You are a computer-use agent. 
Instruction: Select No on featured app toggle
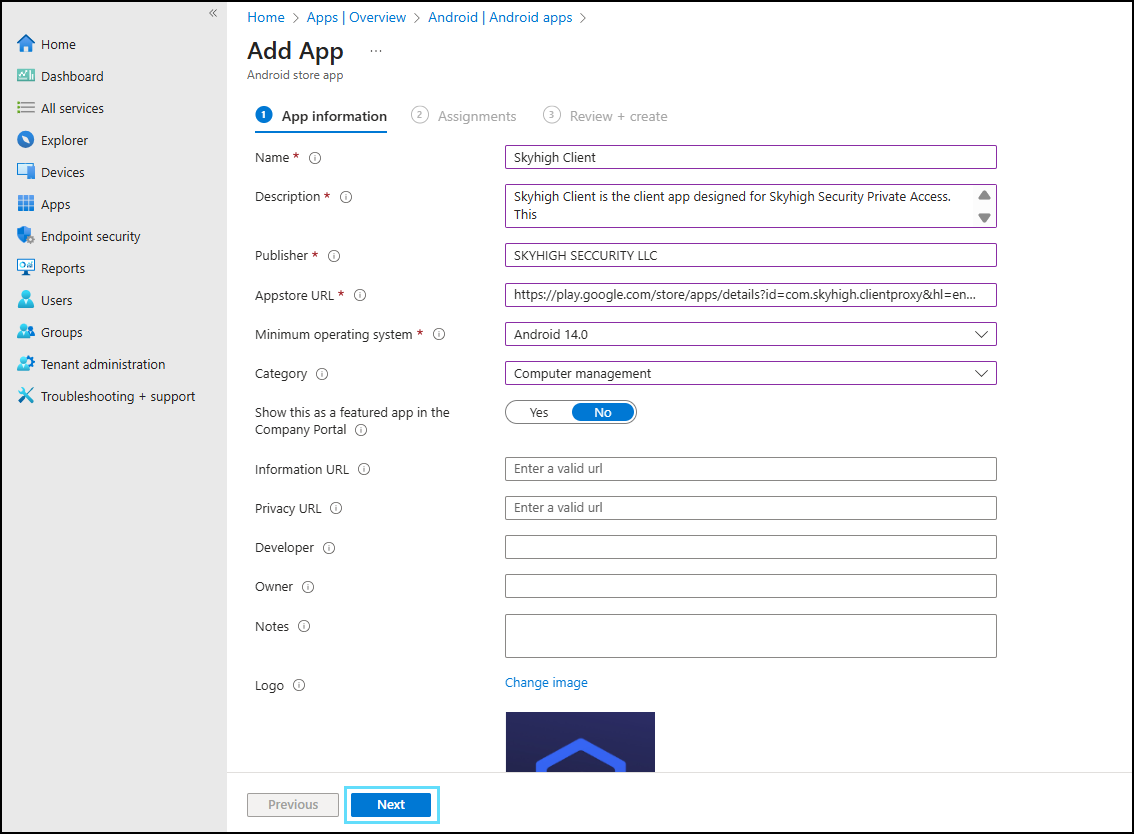click(x=602, y=412)
